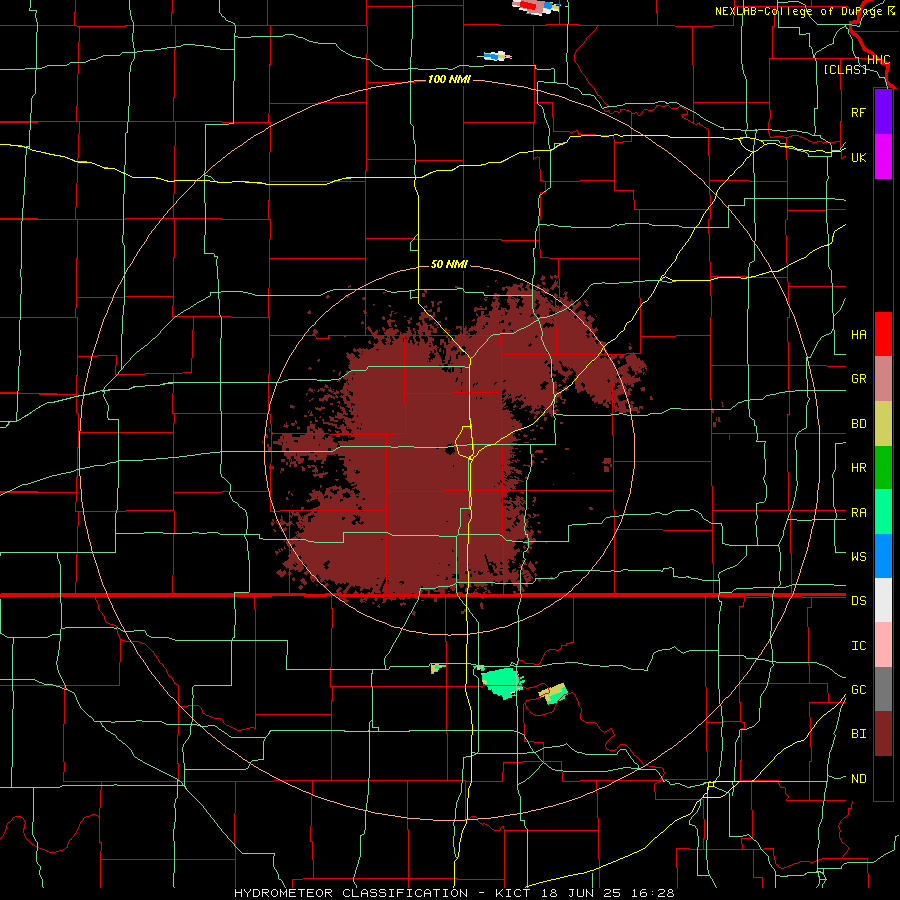Click the 50 NMI range ring label
The height and width of the screenshot is (900, 900).
[449, 265]
